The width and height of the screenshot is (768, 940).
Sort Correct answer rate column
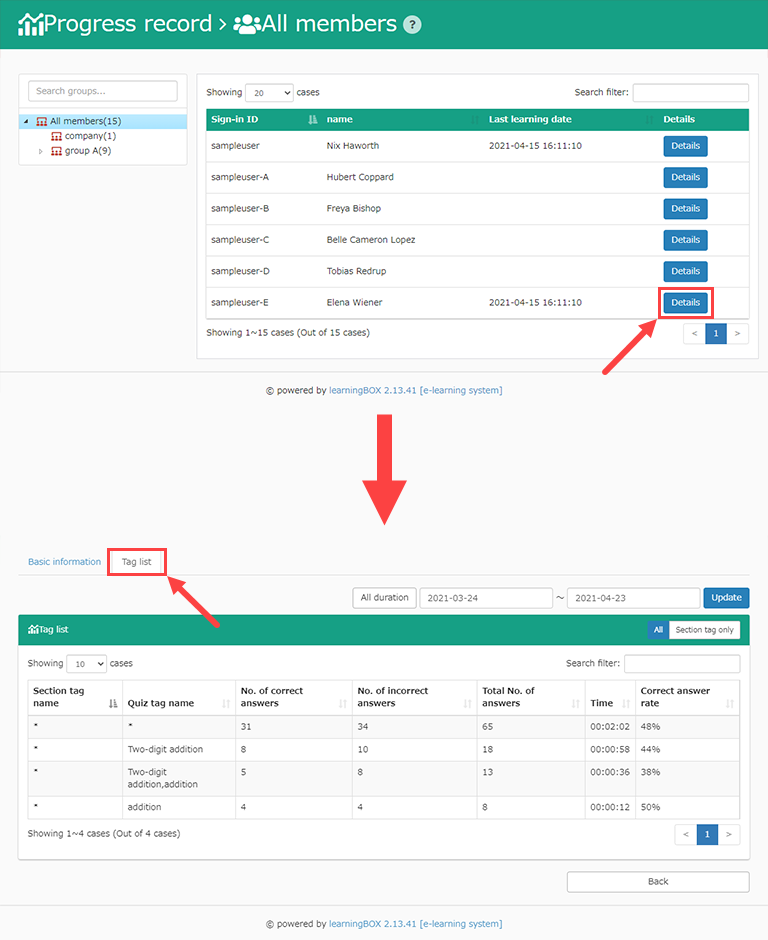pyautogui.click(x=730, y=704)
